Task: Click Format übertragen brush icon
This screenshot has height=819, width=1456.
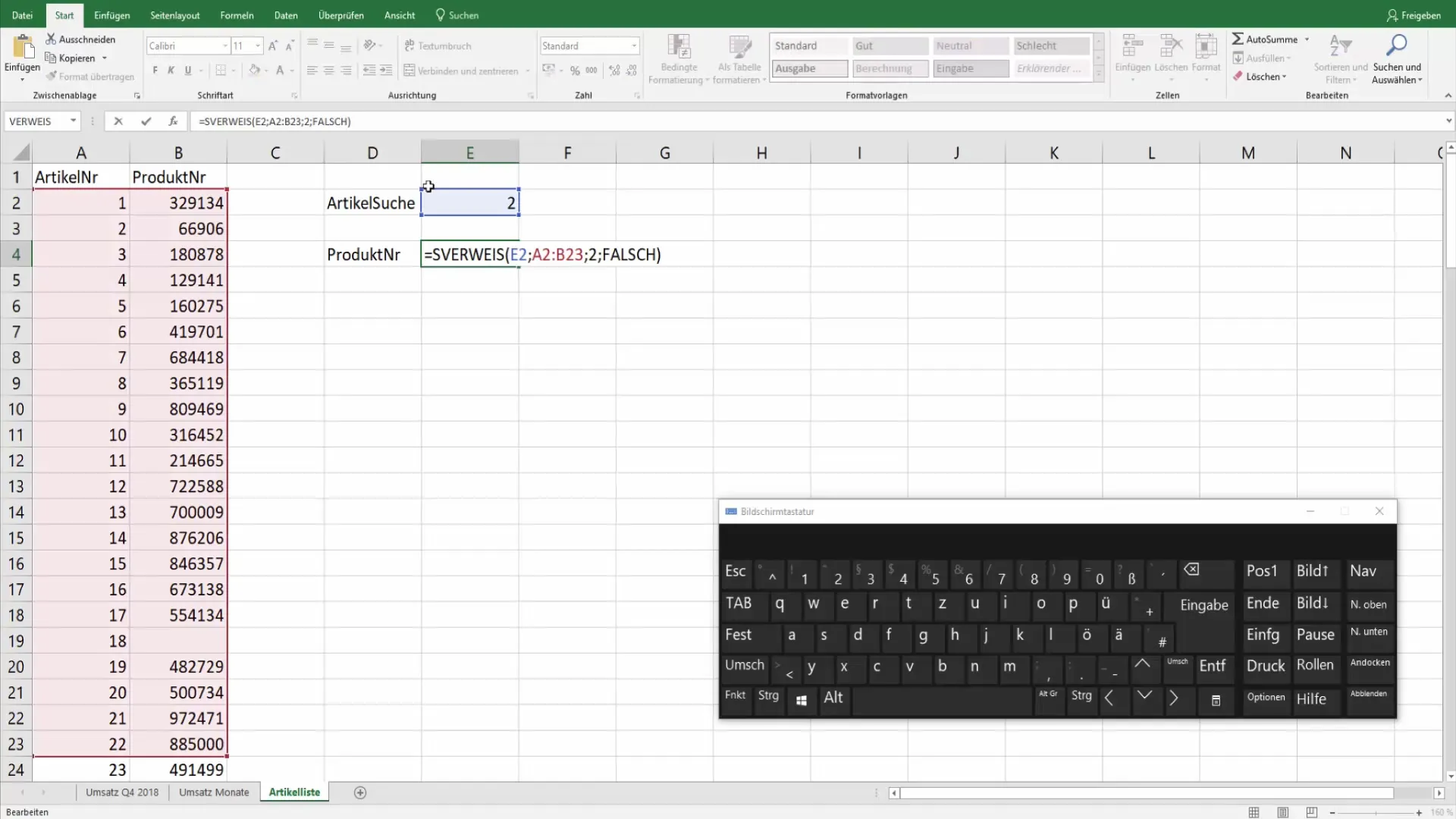Action: coord(51,76)
